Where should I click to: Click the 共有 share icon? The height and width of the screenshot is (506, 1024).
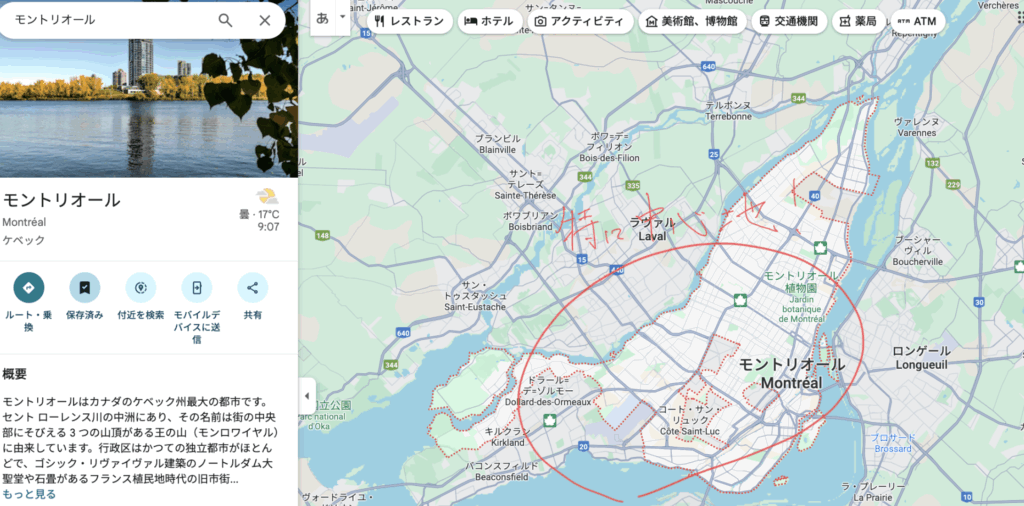(253, 288)
